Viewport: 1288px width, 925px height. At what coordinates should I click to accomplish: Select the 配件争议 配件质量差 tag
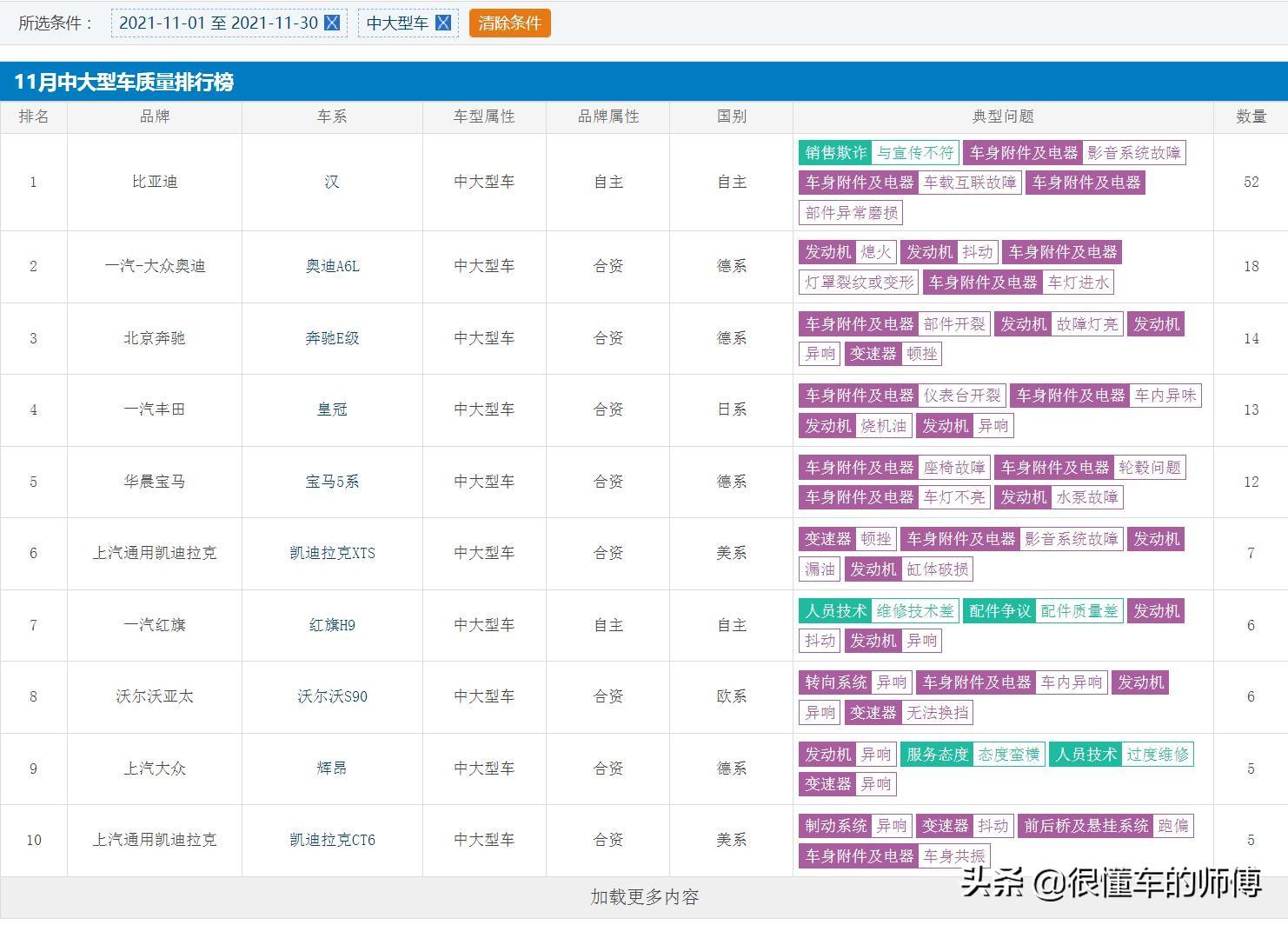point(1043,611)
